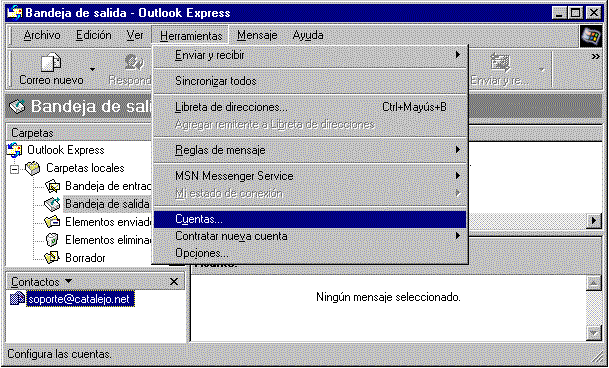Show more toolbar buttons chevron
Image resolution: width=609 pixels, height=368 pixels.
[x=595, y=57]
